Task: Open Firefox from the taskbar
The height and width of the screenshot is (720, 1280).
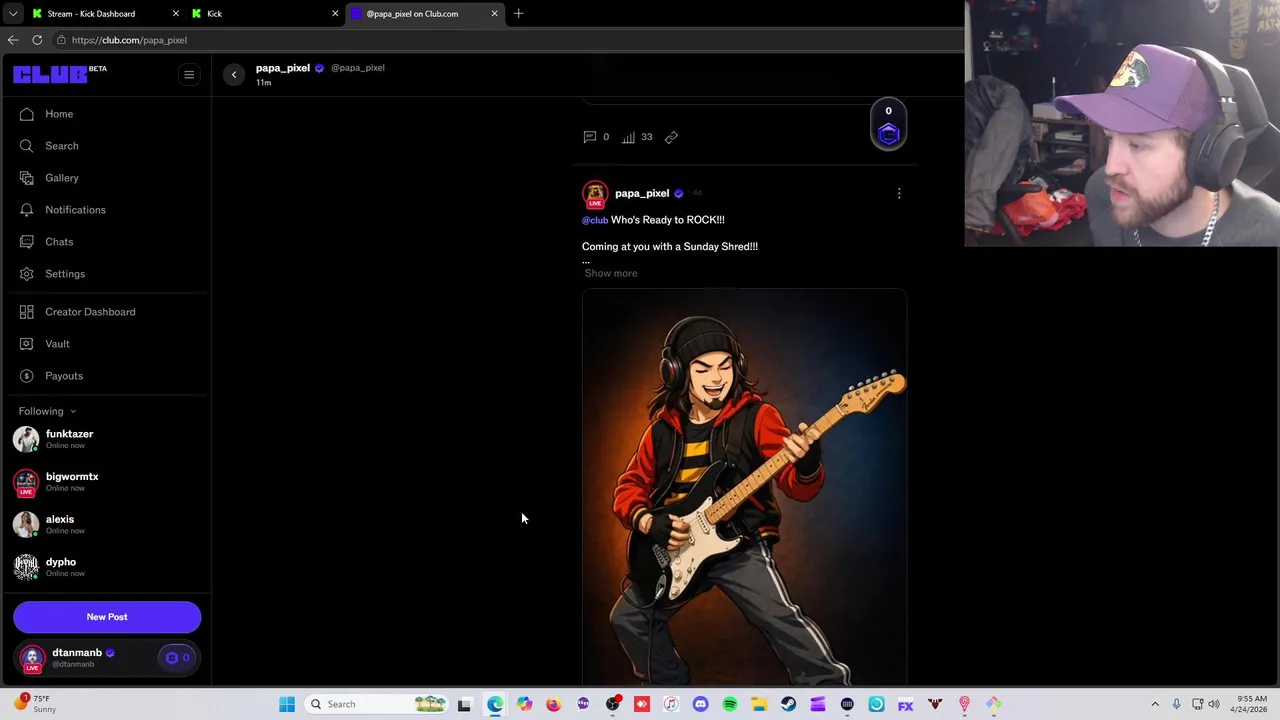Action: click(553, 704)
